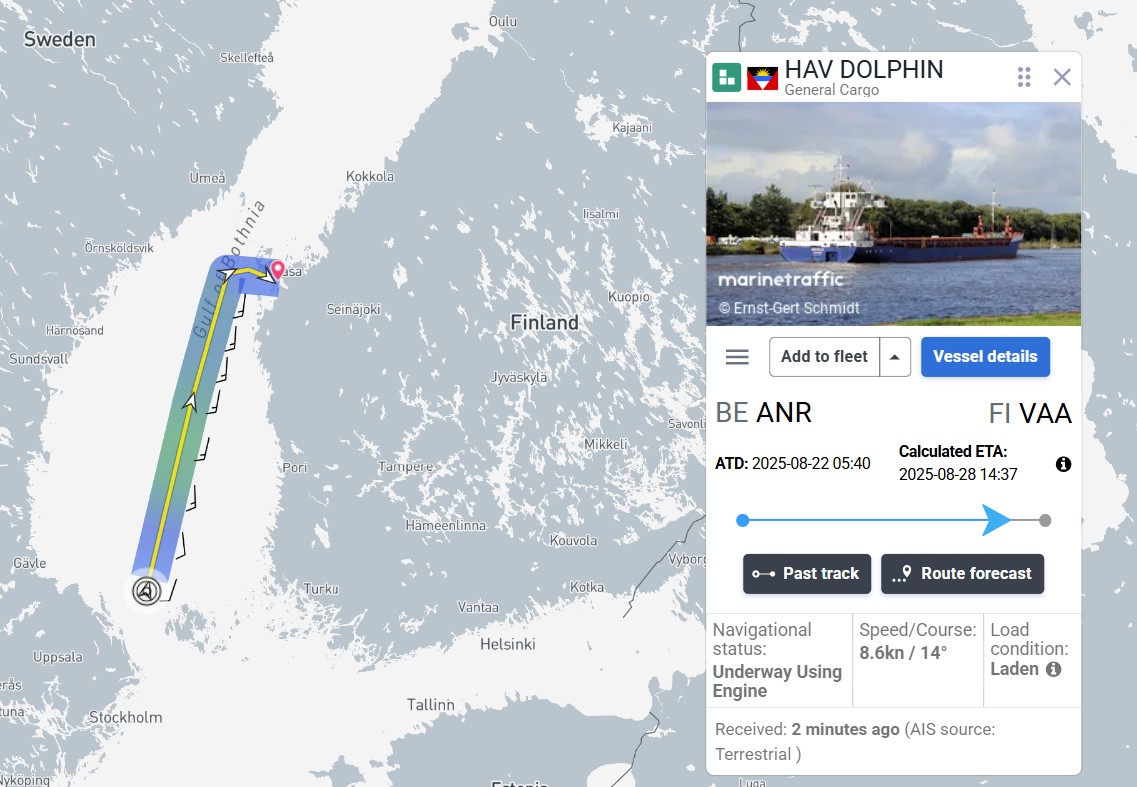
Task: Click the red destination pin near Vaasa
Action: click(x=277, y=271)
